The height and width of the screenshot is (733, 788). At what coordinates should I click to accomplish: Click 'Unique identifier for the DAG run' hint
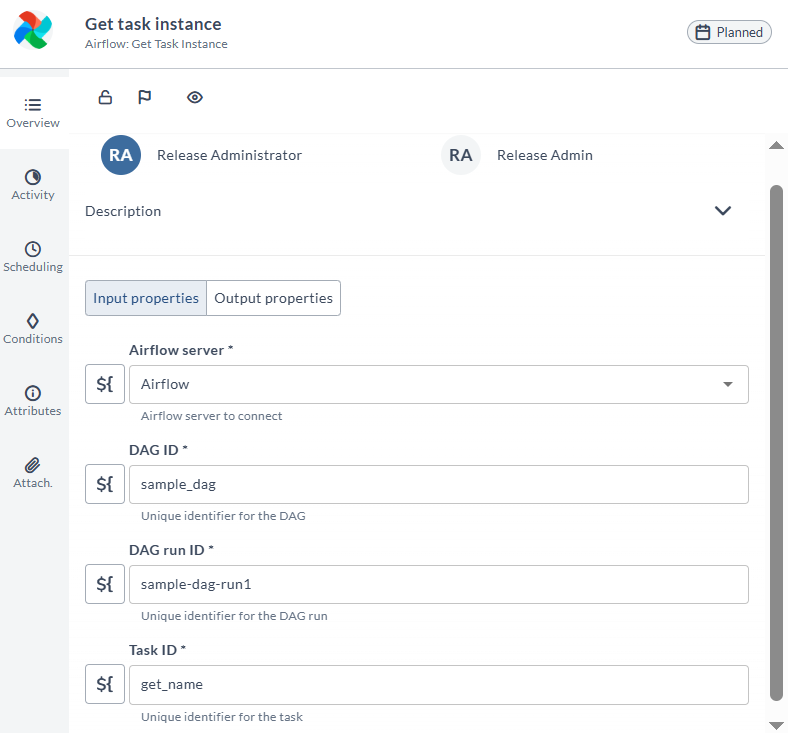(x=234, y=616)
